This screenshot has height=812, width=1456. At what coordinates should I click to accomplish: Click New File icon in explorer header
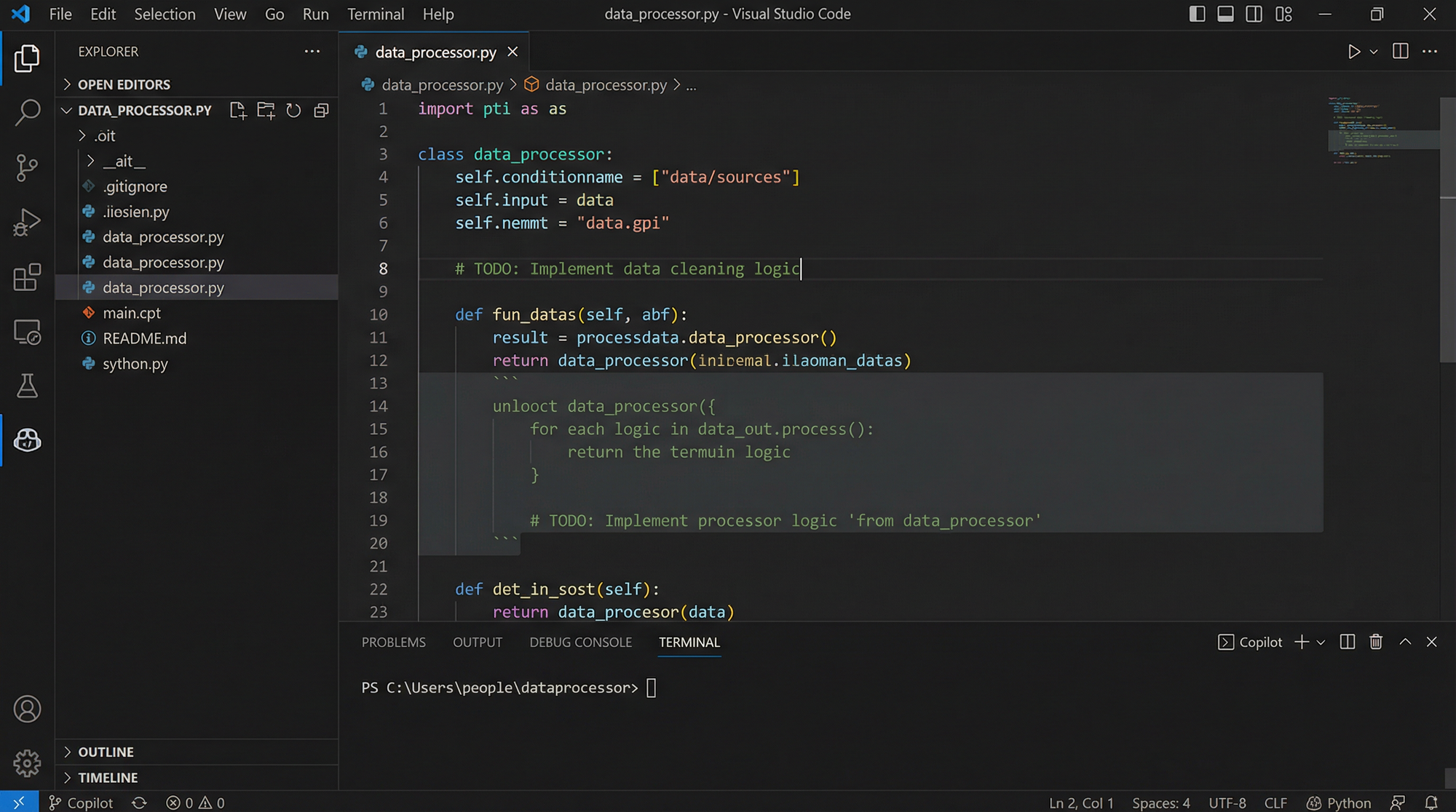pos(238,111)
